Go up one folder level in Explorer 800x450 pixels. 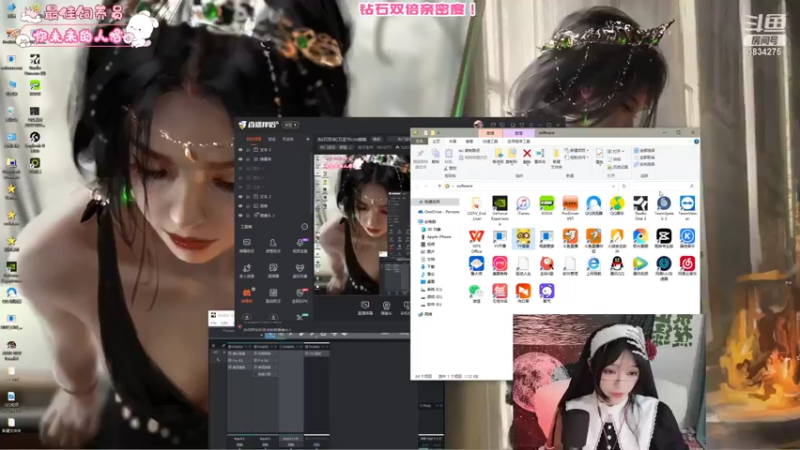[439, 186]
